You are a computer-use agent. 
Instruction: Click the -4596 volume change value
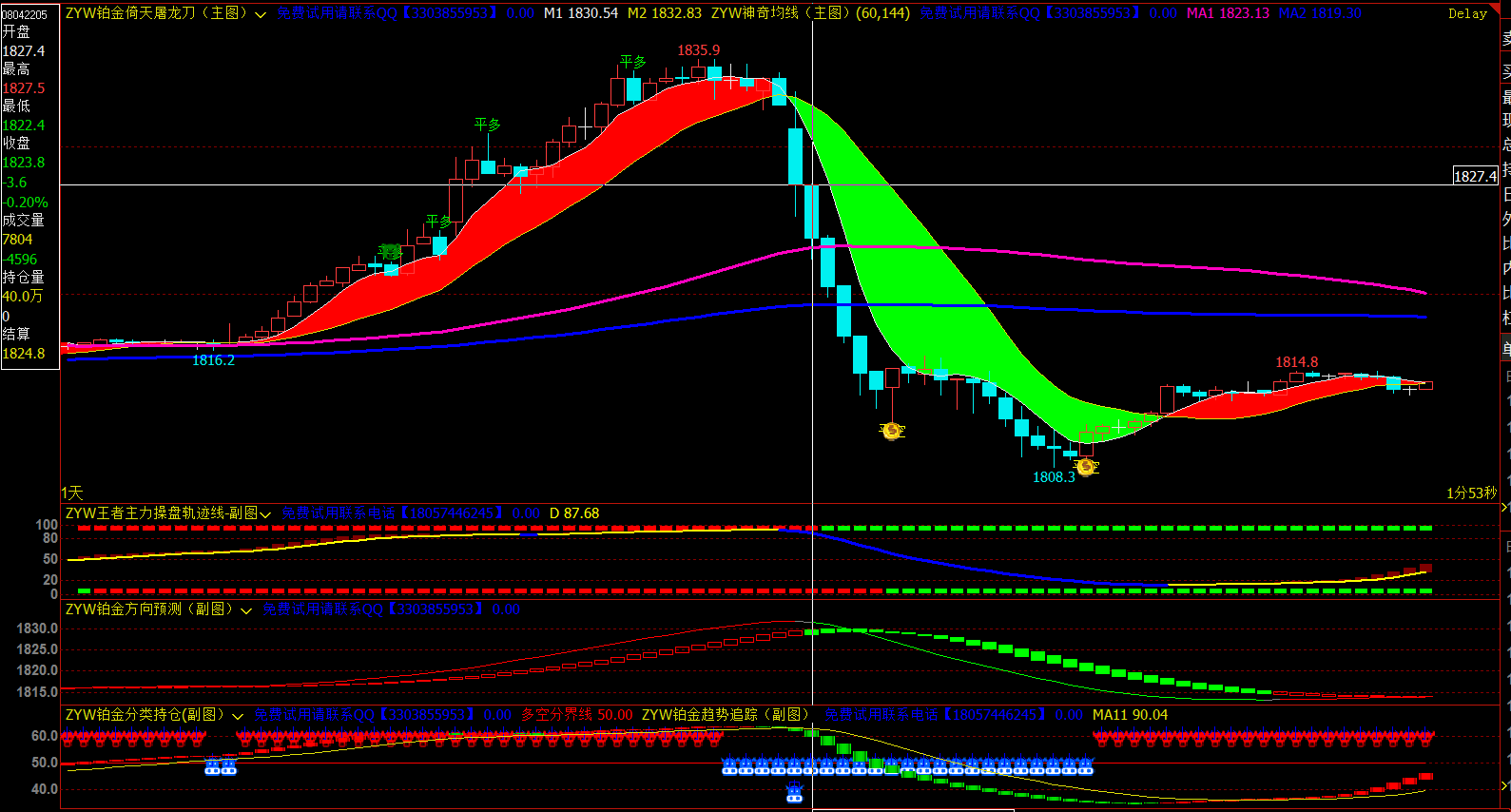[x=20, y=259]
